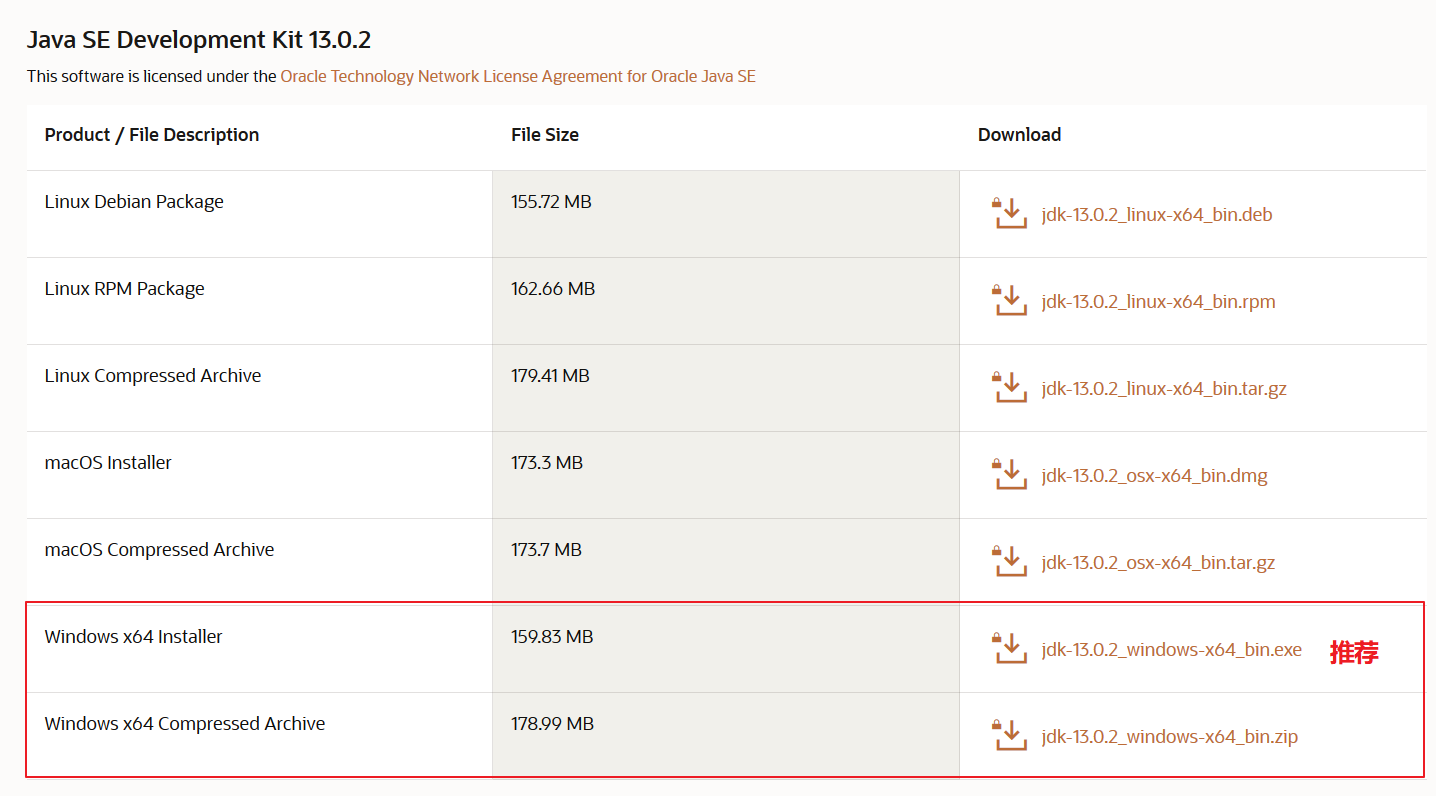1436x796 pixels.
Task: Click the Download column header
Action: pos(1019,135)
